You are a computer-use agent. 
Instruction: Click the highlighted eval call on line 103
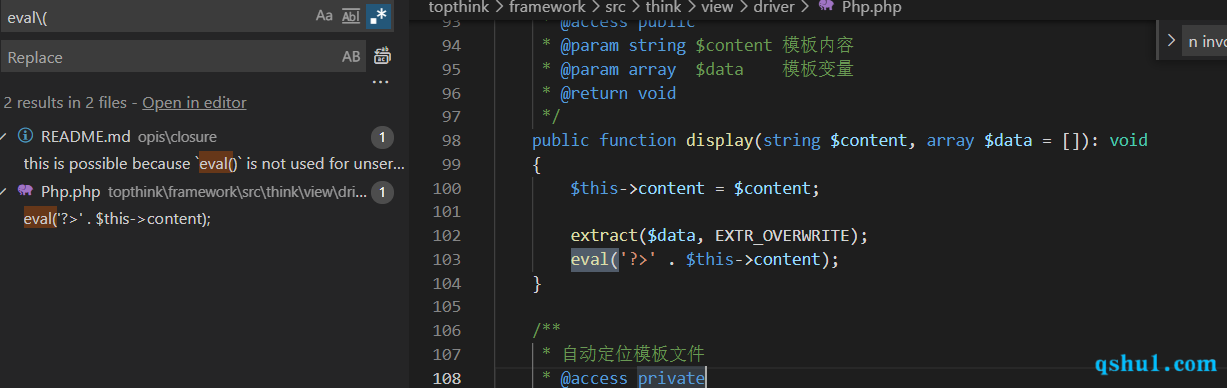pyautogui.click(x=590, y=259)
